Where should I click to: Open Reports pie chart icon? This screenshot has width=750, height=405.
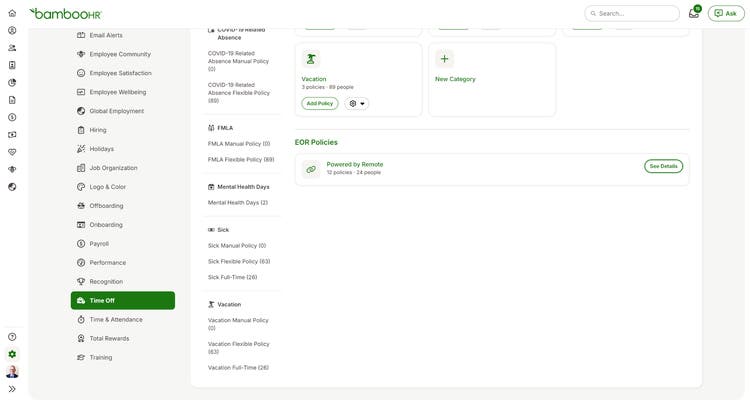[12, 83]
